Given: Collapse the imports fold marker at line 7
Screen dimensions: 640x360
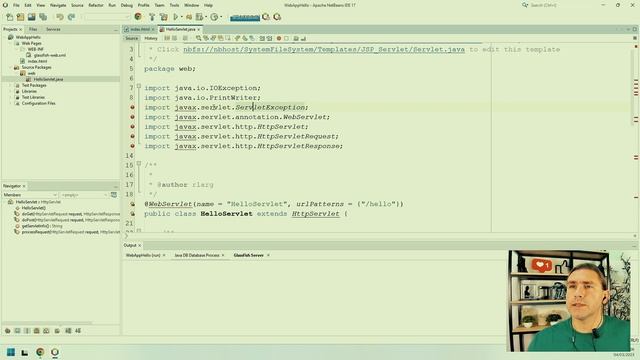Looking at the screenshot, I should click(x=139, y=86).
